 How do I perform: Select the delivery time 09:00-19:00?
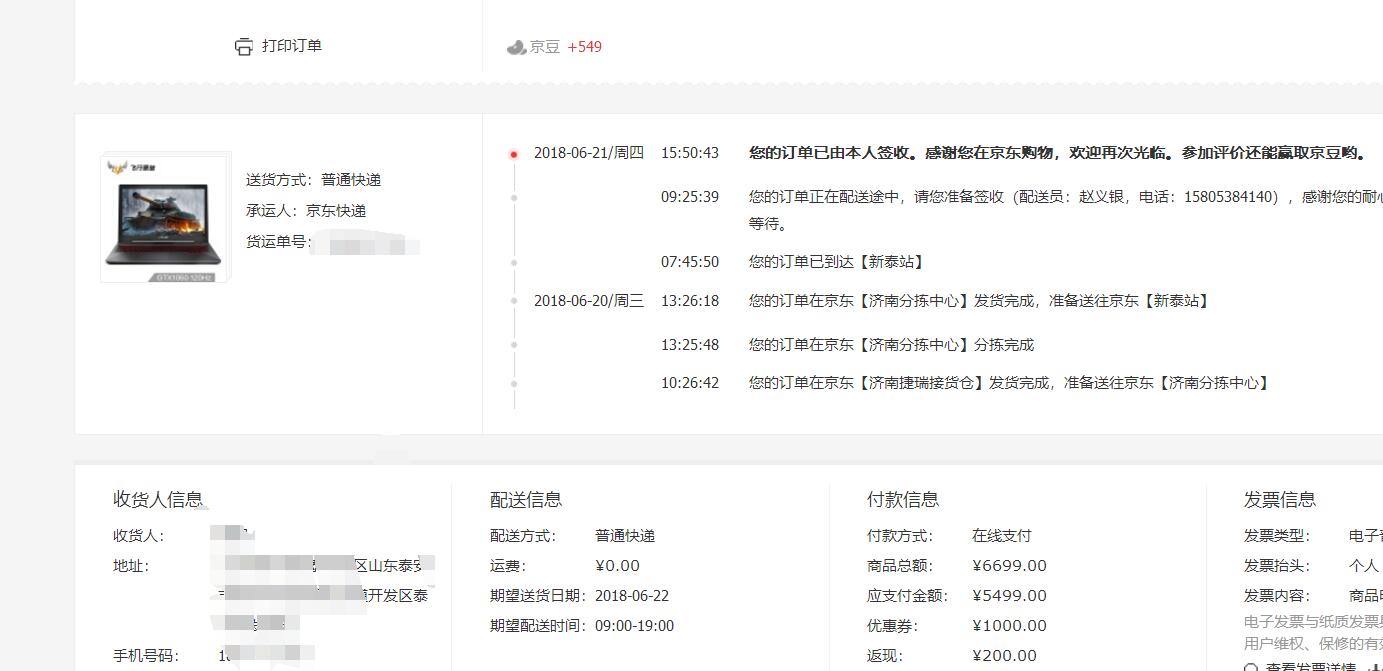point(634,626)
